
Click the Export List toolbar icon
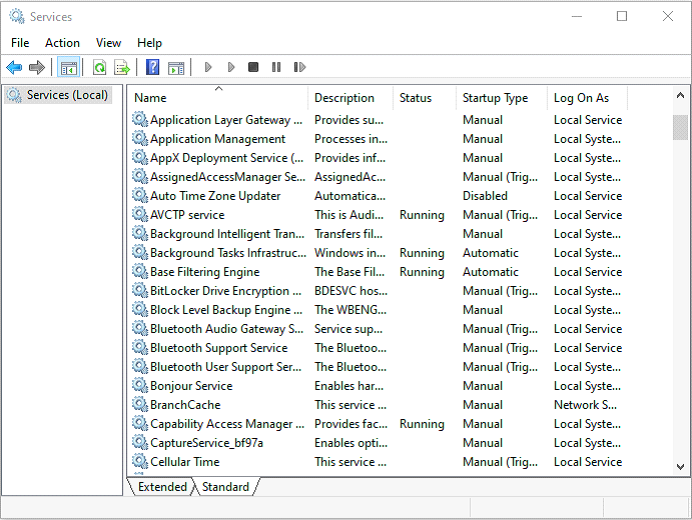(122, 67)
